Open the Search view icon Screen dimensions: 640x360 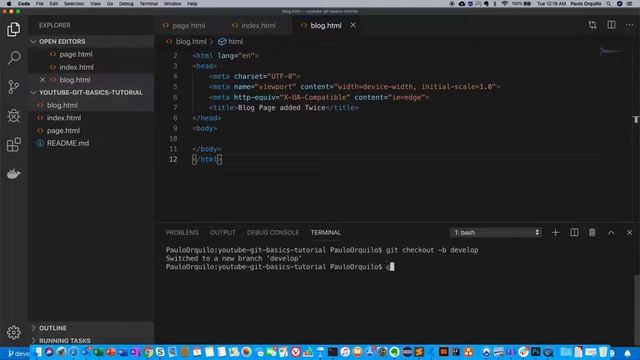(x=13, y=58)
